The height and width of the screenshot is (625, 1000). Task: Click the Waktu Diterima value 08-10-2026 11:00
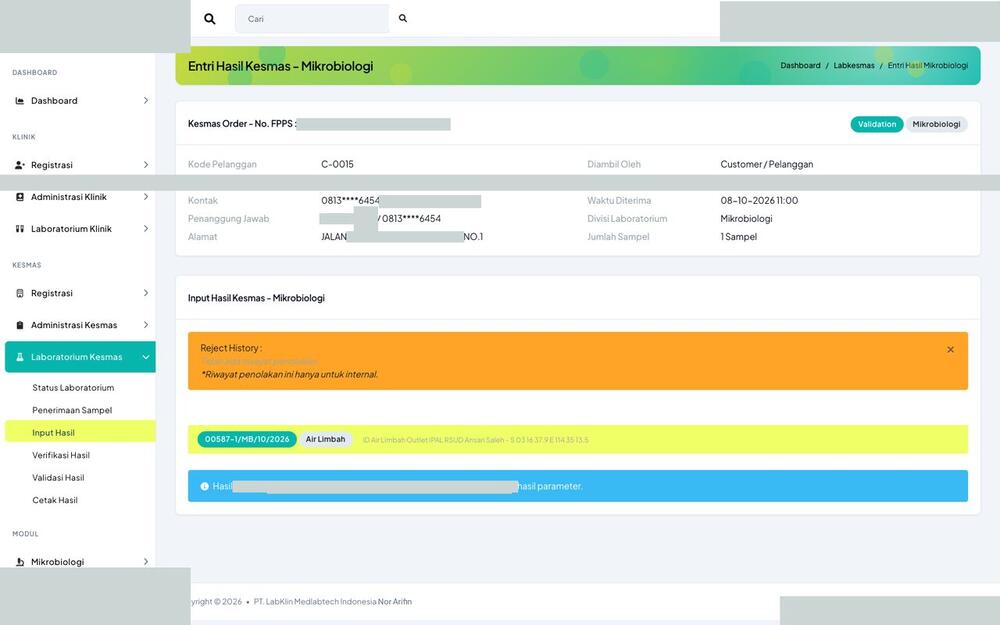click(759, 200)
